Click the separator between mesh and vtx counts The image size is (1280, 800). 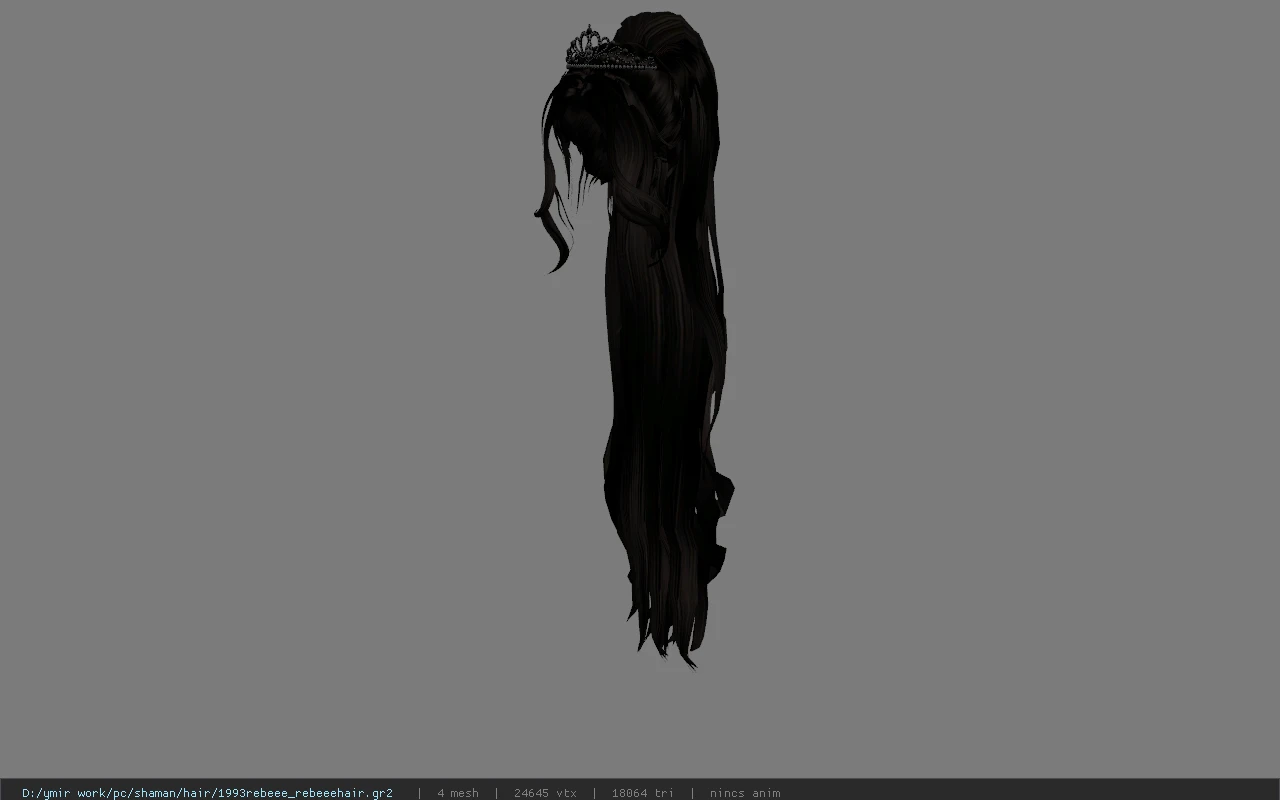point(496,793)
